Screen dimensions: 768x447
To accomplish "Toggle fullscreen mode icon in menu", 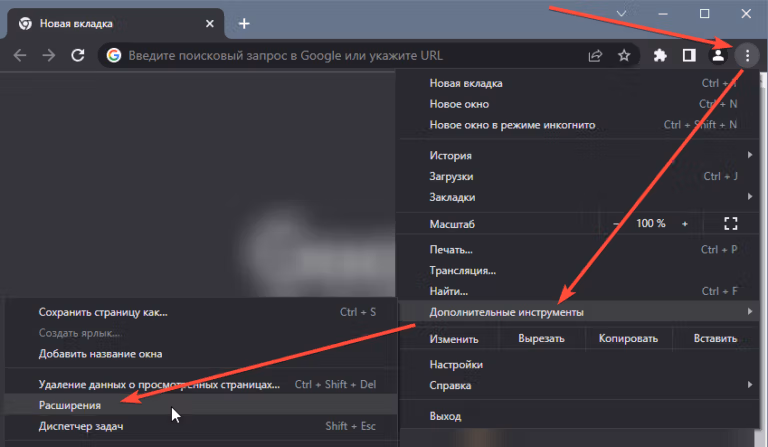I will pyautogui.click(x=730, y=224).
